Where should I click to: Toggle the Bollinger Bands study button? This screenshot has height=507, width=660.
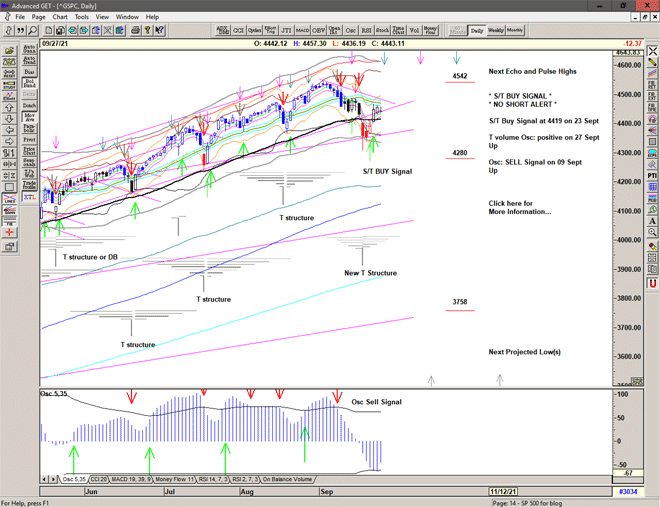[x=29, y=84]
